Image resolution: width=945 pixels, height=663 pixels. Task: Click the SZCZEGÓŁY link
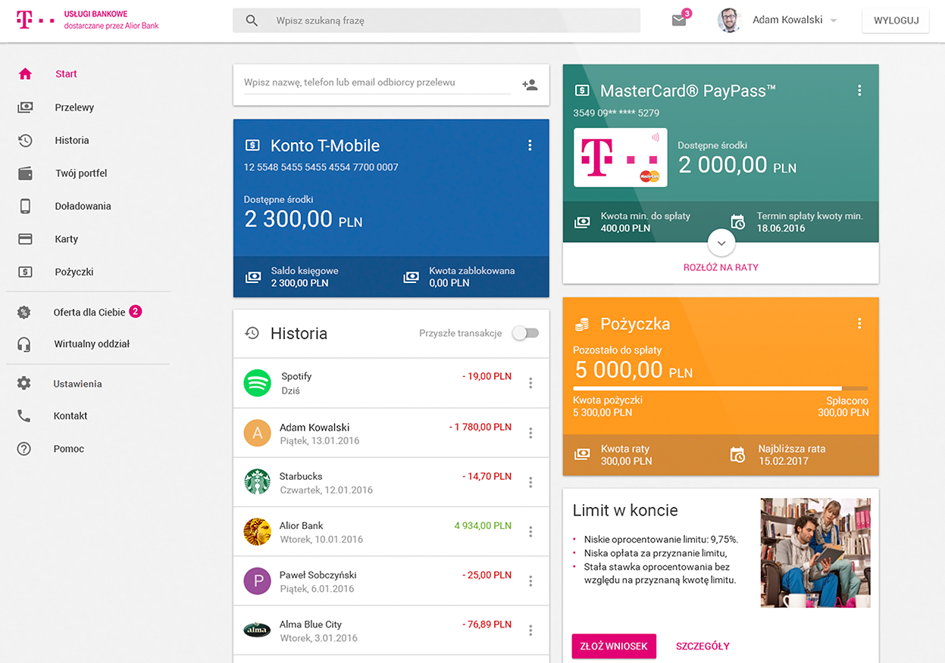pos(703,646)
